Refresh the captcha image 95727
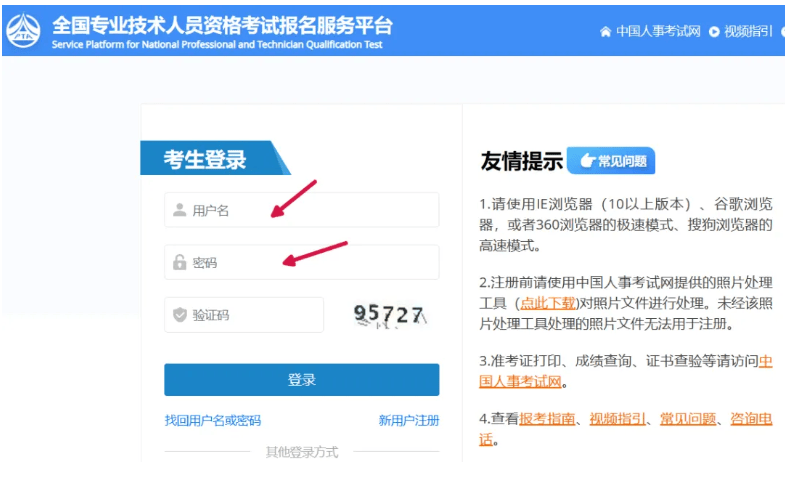Screen dimensions: 785x503 (390, 315)
